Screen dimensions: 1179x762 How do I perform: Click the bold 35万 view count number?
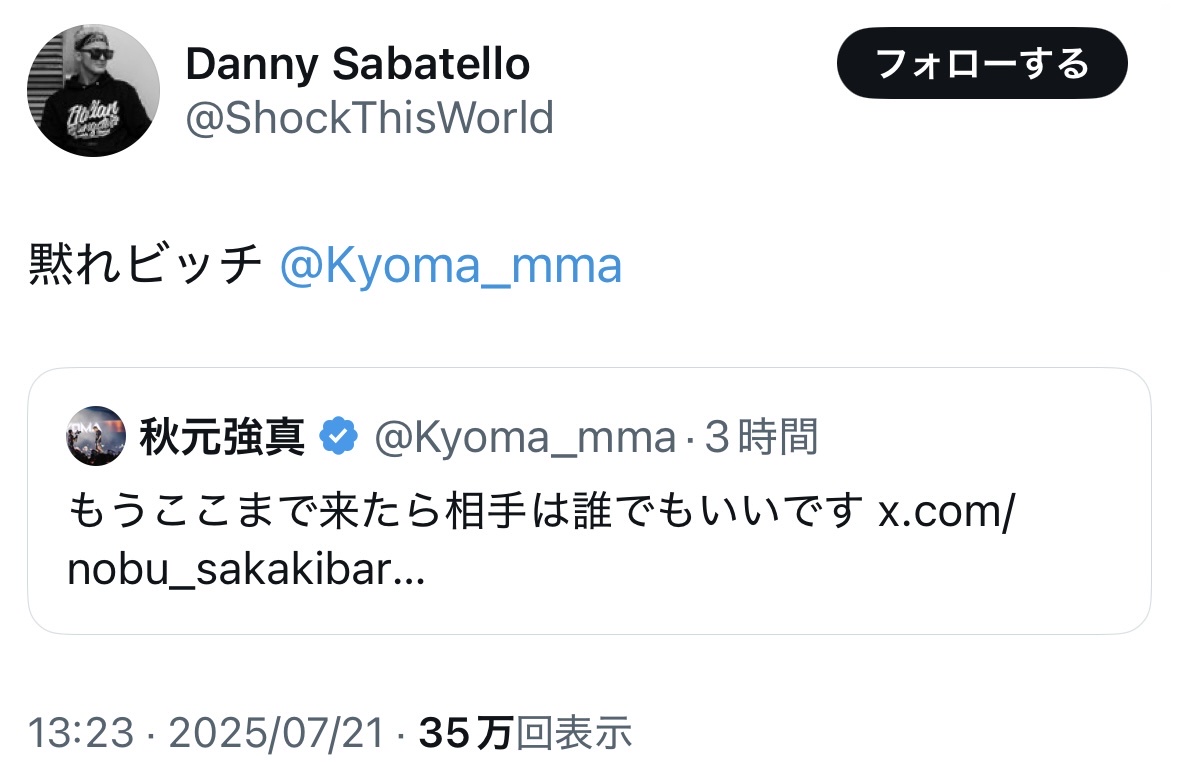coord(465,733)
